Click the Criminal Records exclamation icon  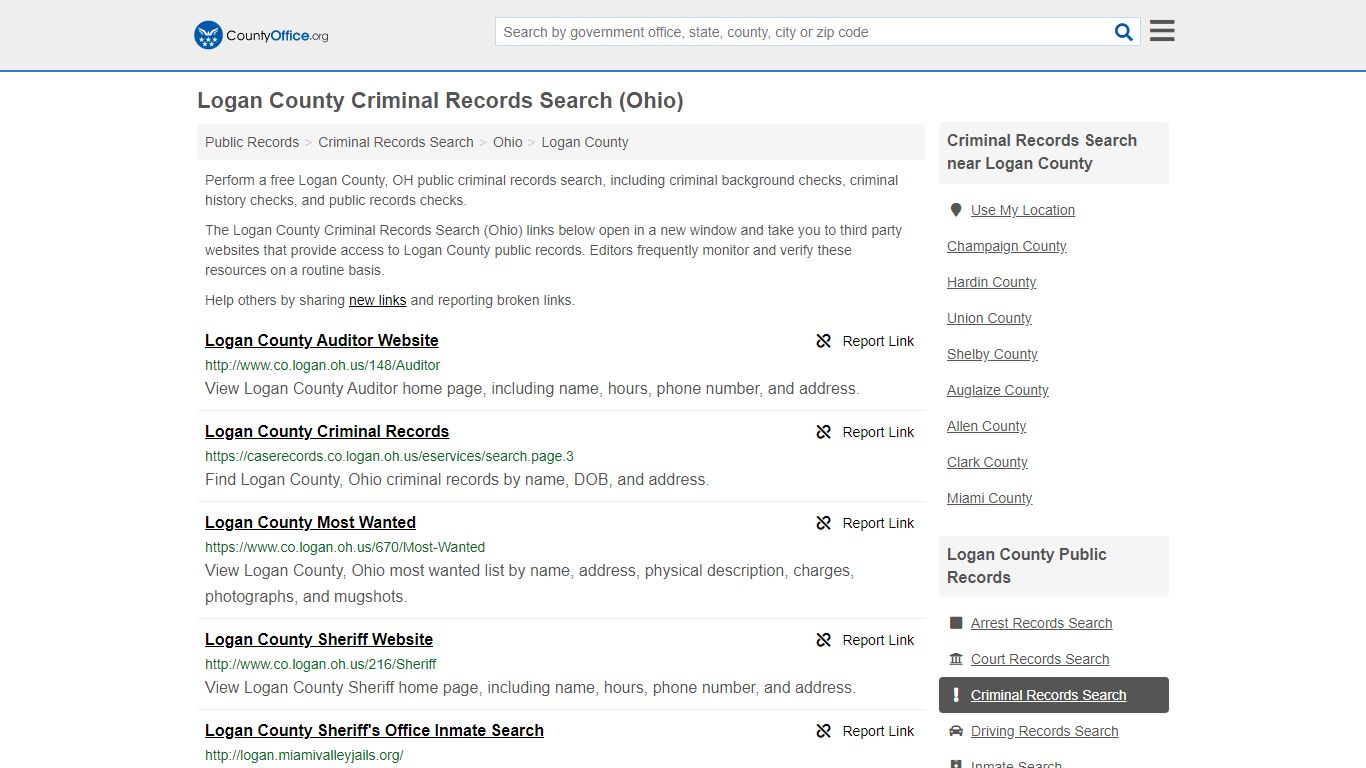pos(956,695)
